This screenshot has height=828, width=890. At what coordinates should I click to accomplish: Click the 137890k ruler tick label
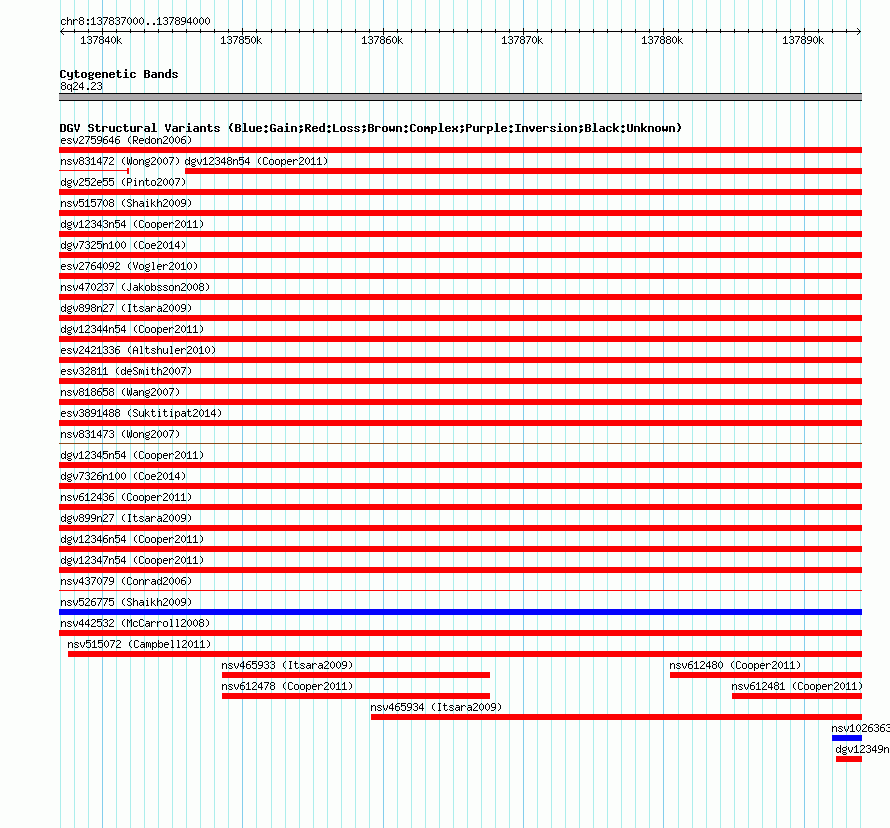point(803,40)
